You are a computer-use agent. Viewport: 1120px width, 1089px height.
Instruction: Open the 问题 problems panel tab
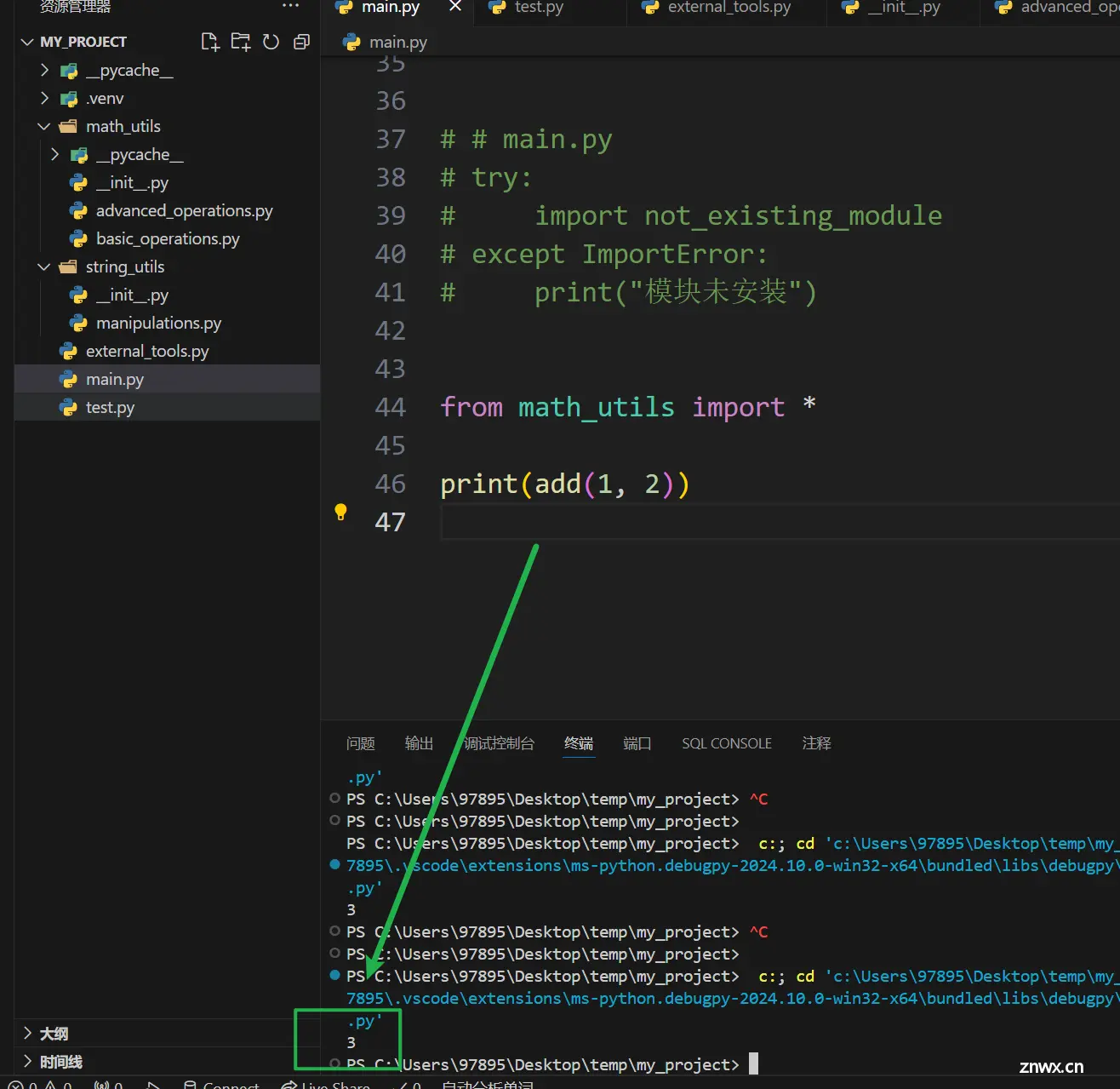[x=361, y=743]
